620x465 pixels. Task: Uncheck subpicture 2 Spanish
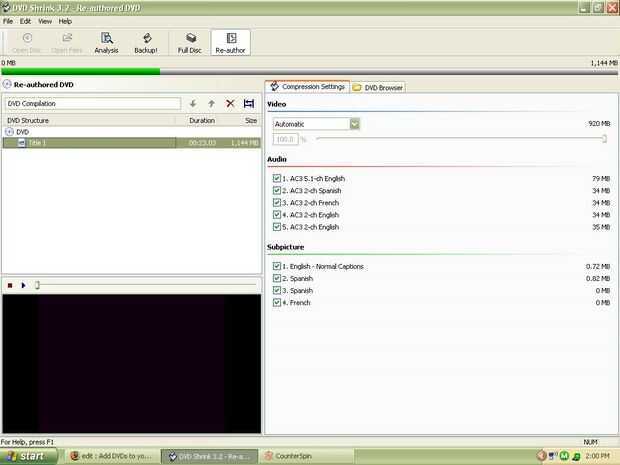(x=277, y=278)
